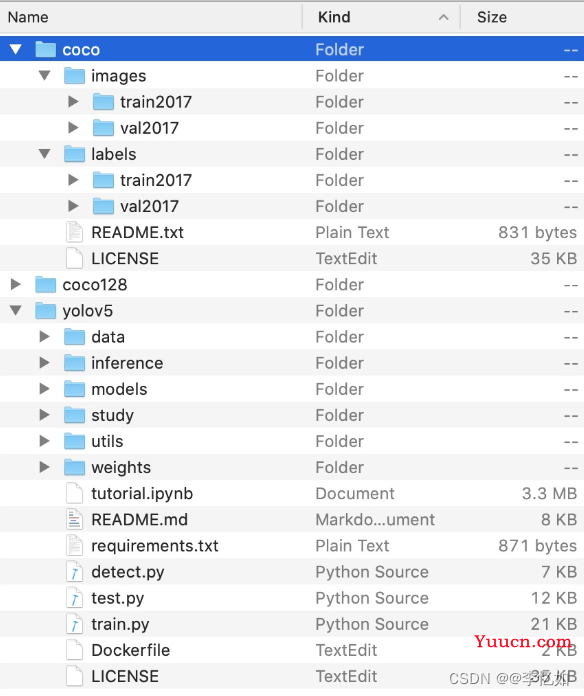Click the coco folder icon

click(x=45, y=49)
